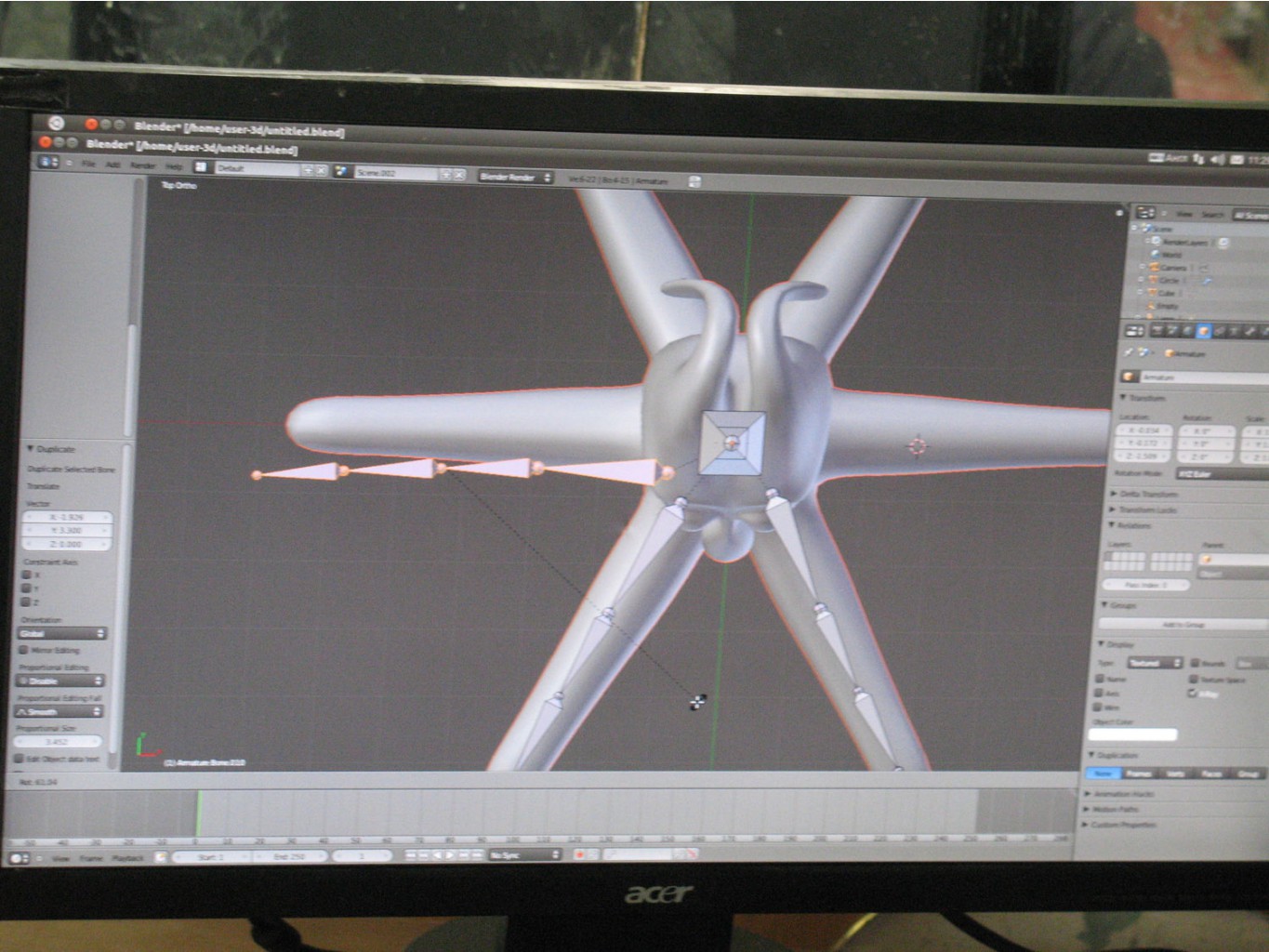Select None duplication button
Viewport: 1269px width, 952px height.
[1103, 773]
